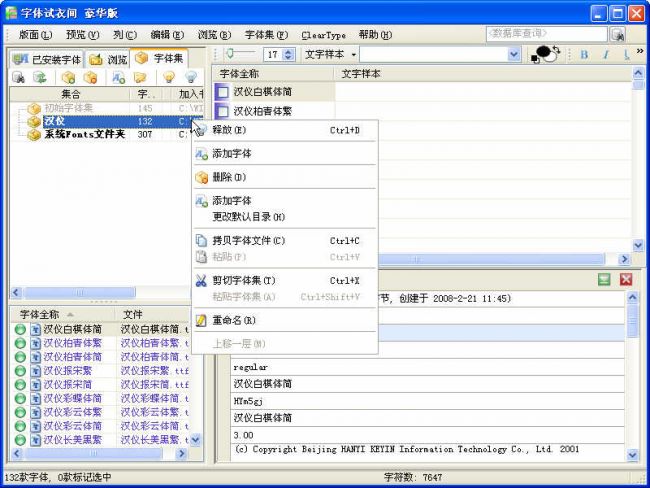Select 拷贝字体文件 in the context menu

tap(249, 241)
